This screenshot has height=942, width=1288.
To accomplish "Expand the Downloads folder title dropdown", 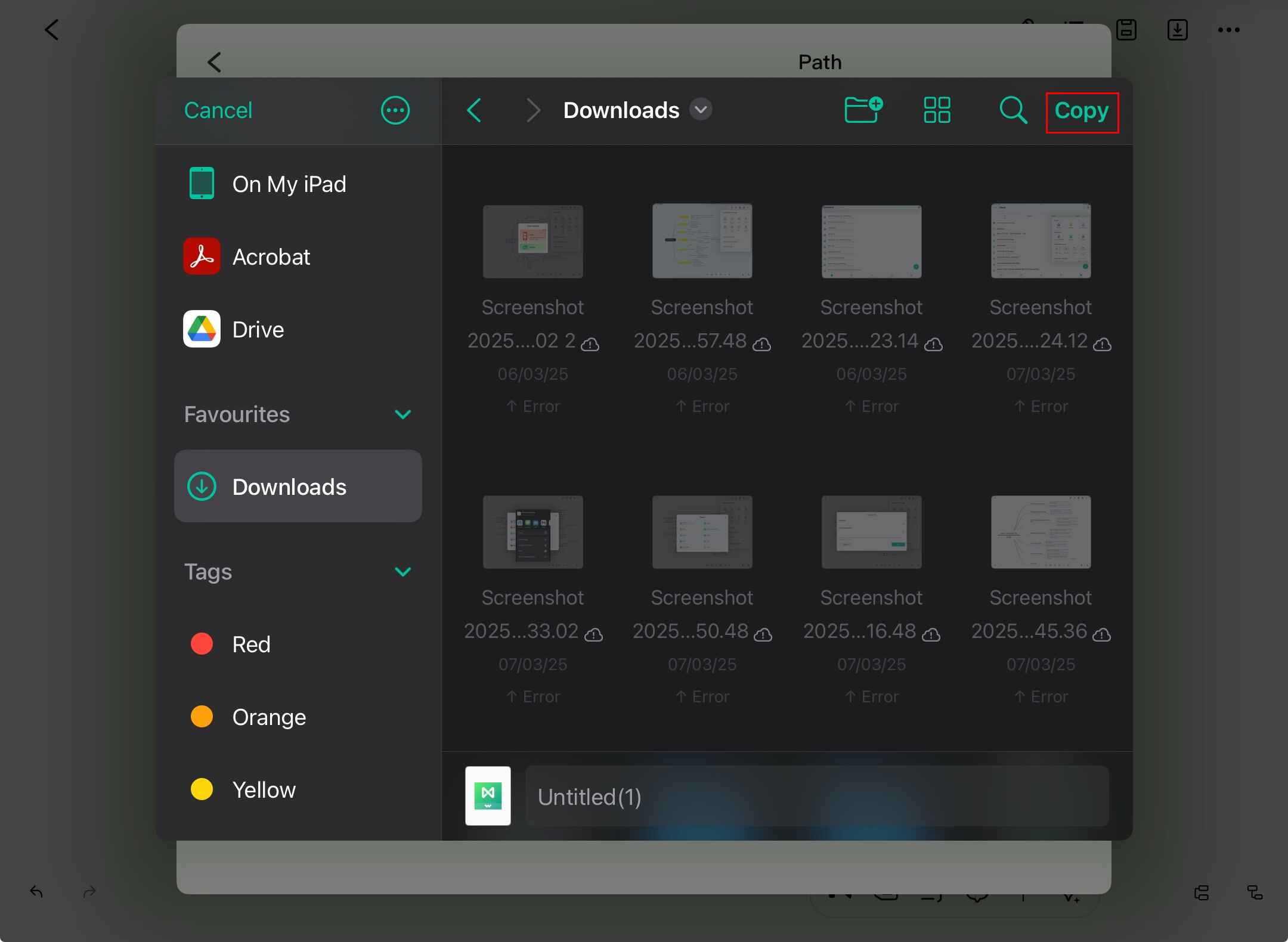I will coord(701,110).
